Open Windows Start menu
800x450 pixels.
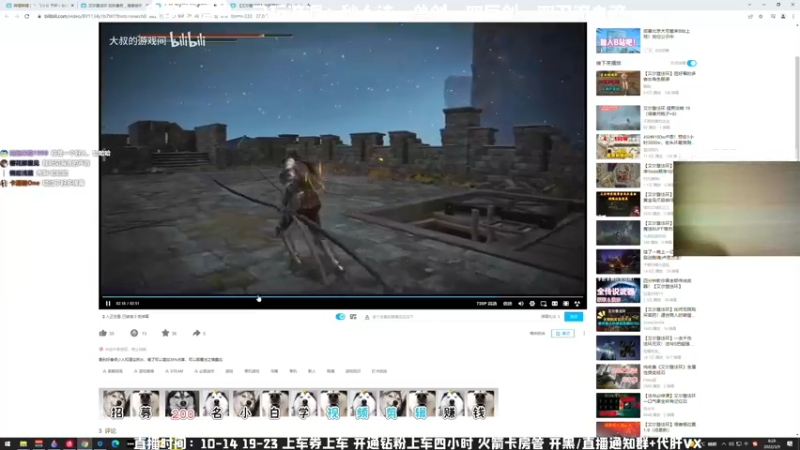click(x=7, y=444)
